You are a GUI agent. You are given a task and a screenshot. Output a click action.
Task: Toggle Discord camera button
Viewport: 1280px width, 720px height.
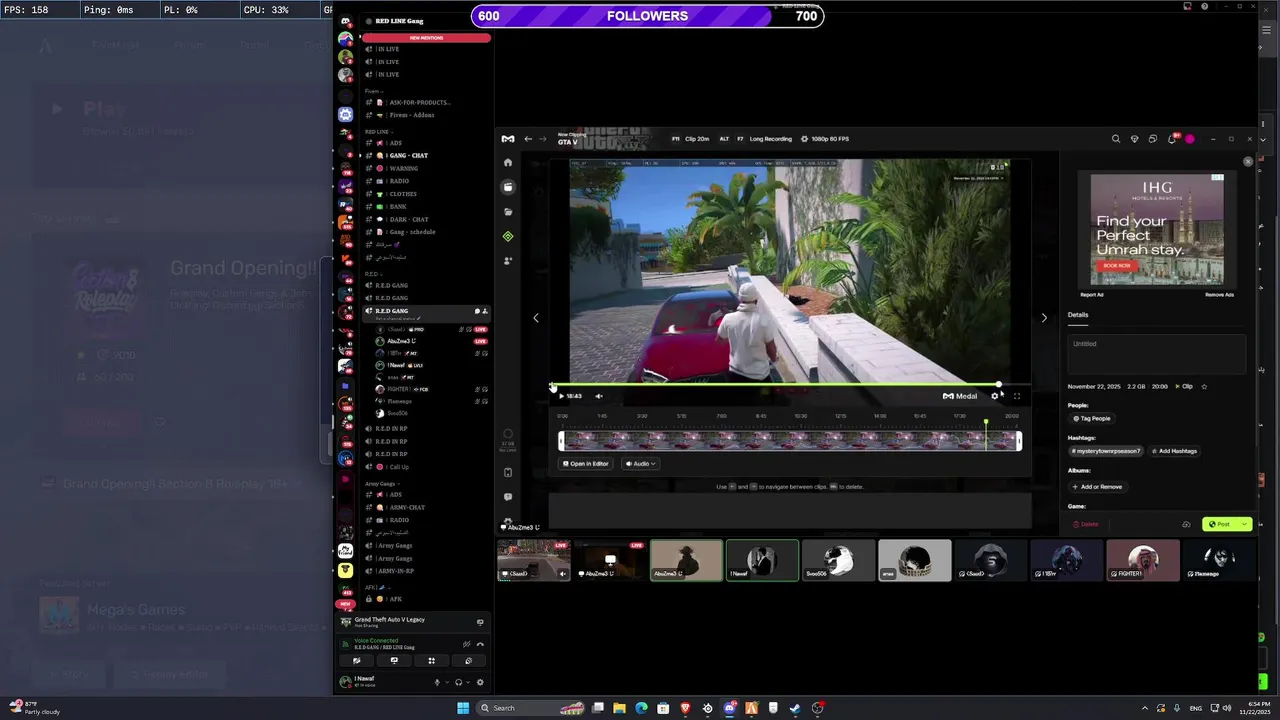[357, 661]
